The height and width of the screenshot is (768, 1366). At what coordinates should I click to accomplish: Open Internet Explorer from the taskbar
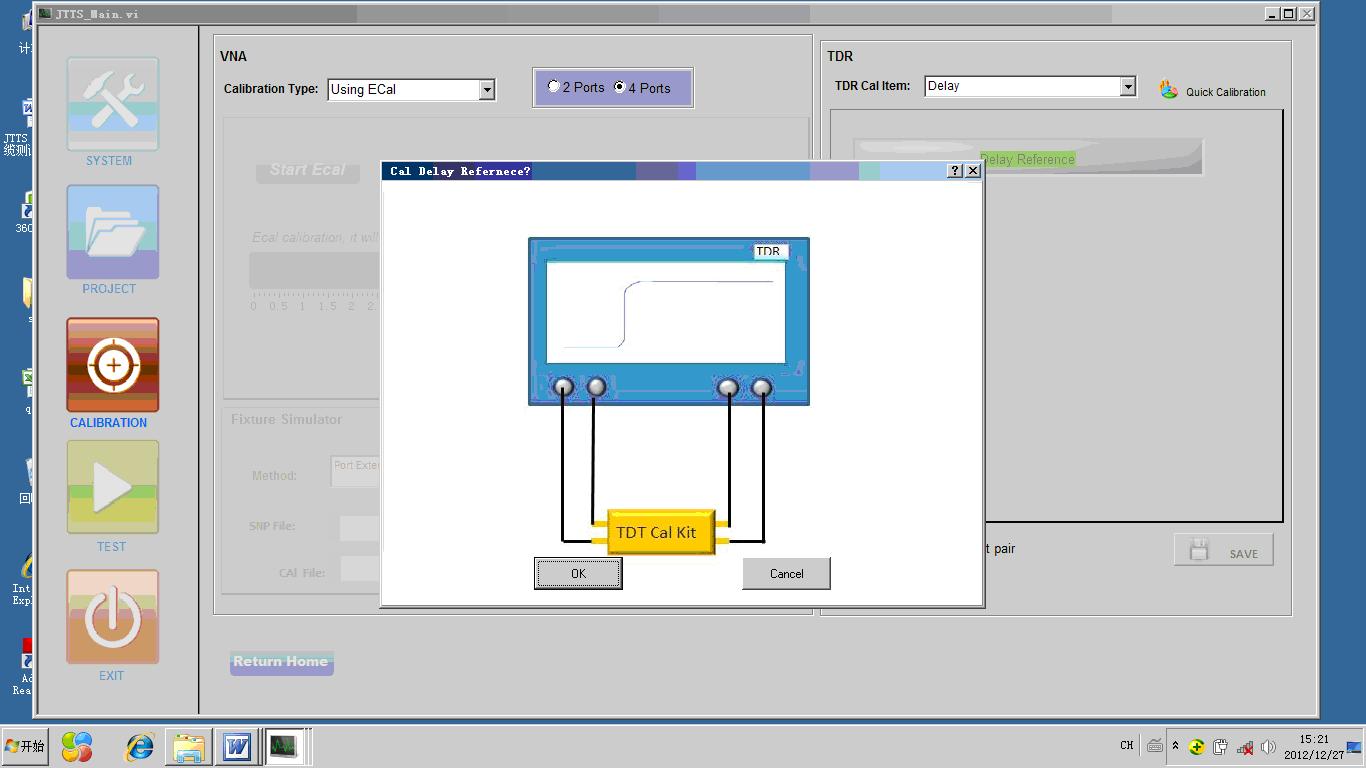coord(139,747)
